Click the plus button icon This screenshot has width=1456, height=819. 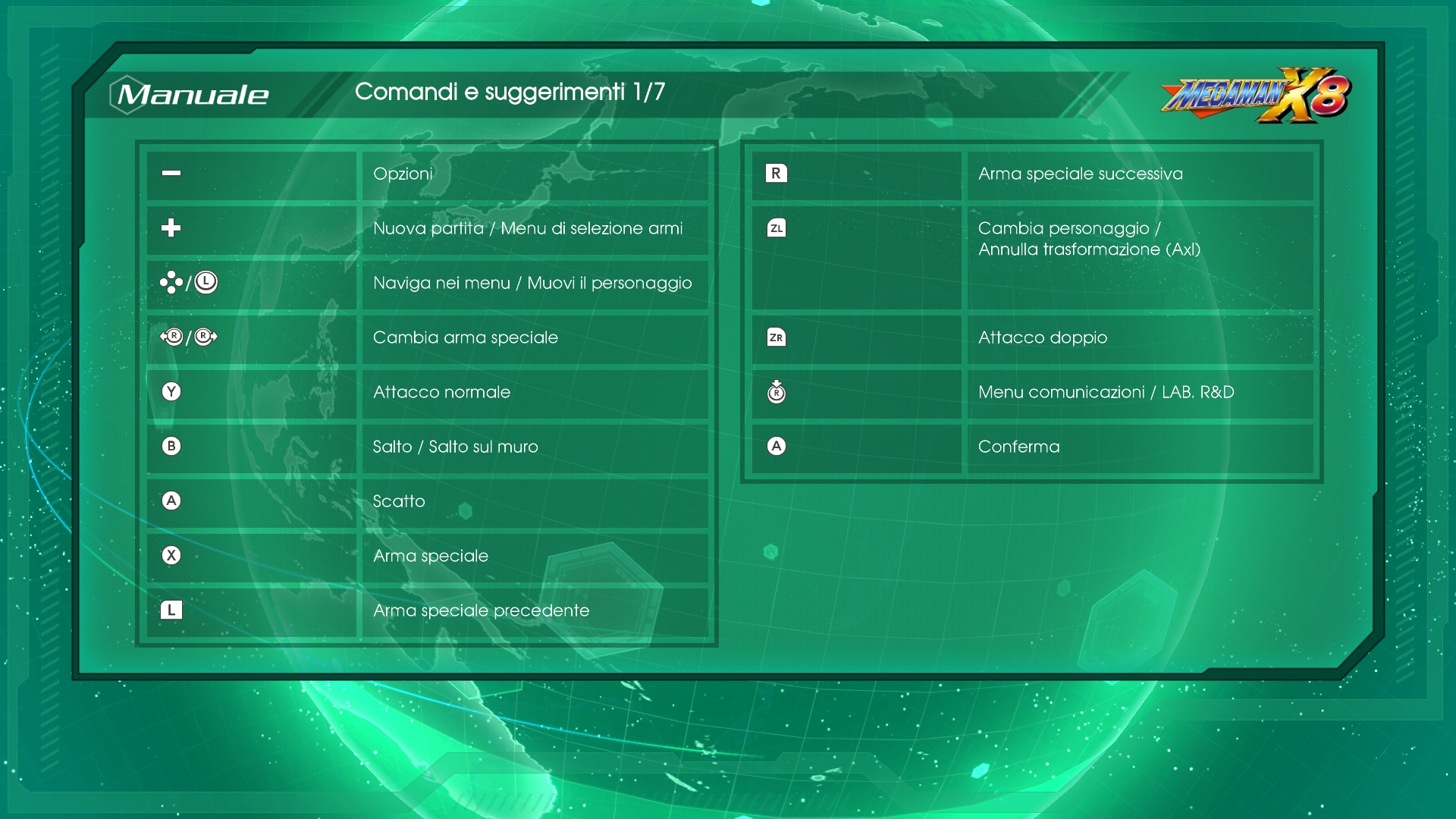tap(171, 227)
